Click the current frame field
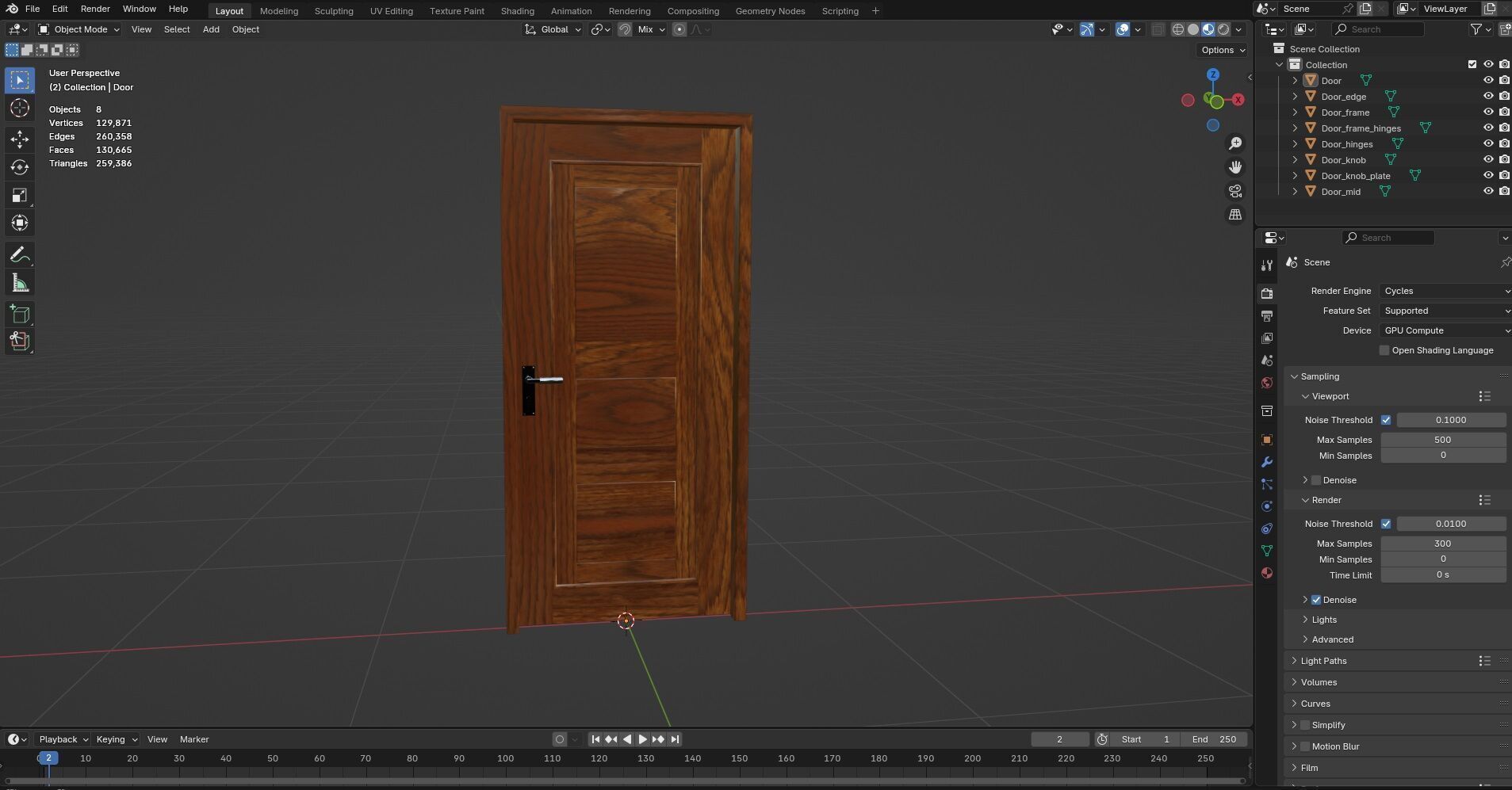The height and width of the screenshot is (790, 1512). [1060, 739]
